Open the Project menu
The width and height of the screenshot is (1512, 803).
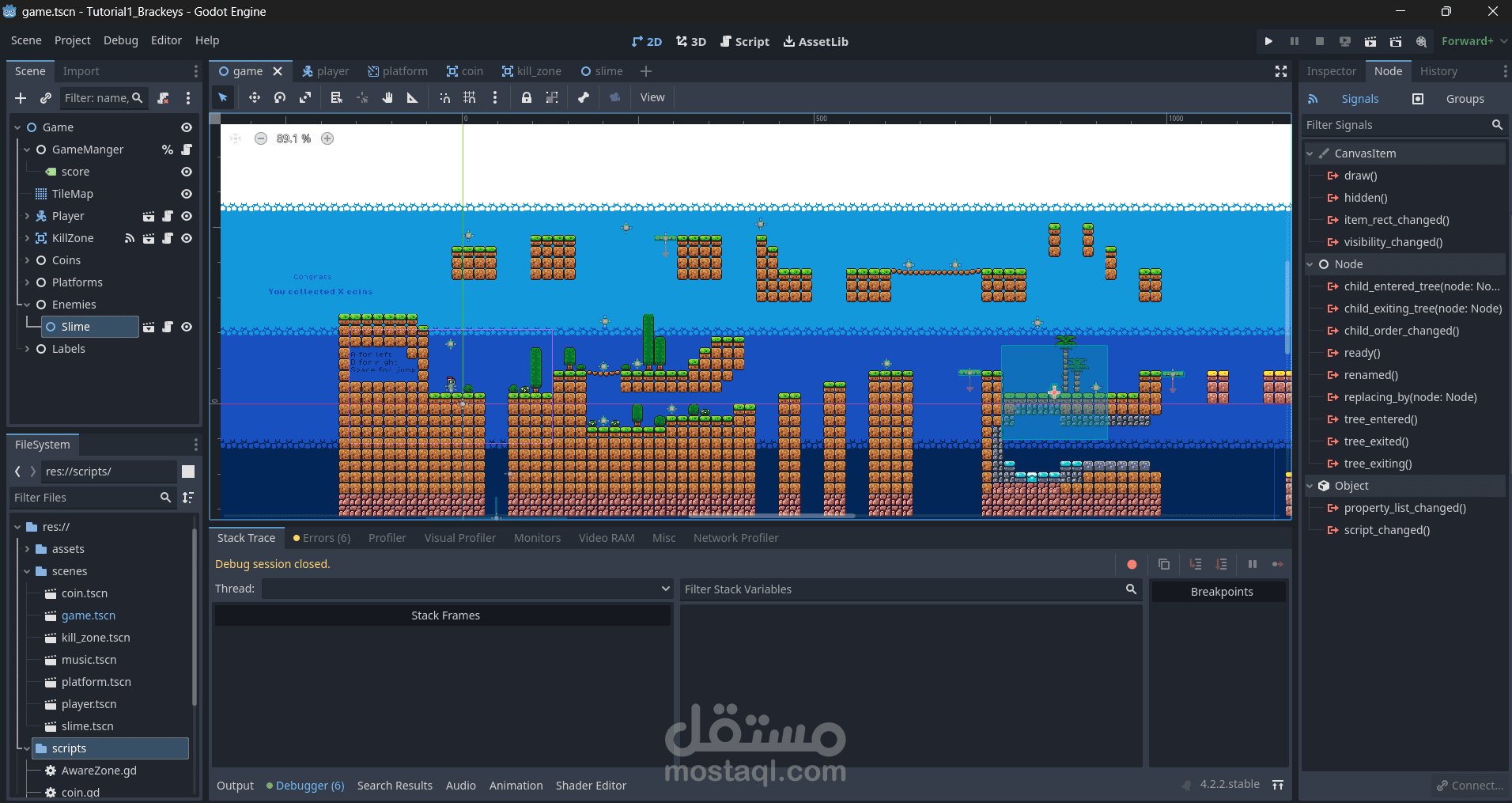72,40
